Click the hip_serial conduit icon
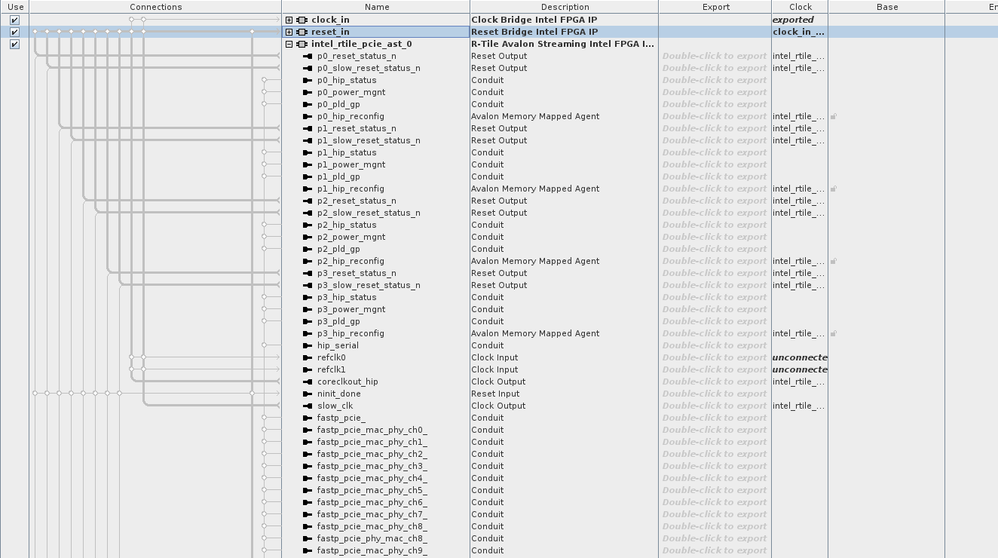Screen dimensions: 998x558 tap(307, 345)
